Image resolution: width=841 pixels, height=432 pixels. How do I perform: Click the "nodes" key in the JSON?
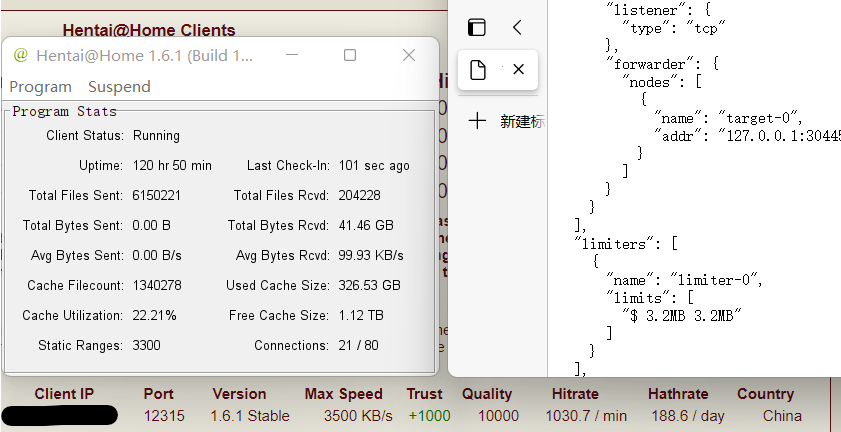(x=651, y=82)
